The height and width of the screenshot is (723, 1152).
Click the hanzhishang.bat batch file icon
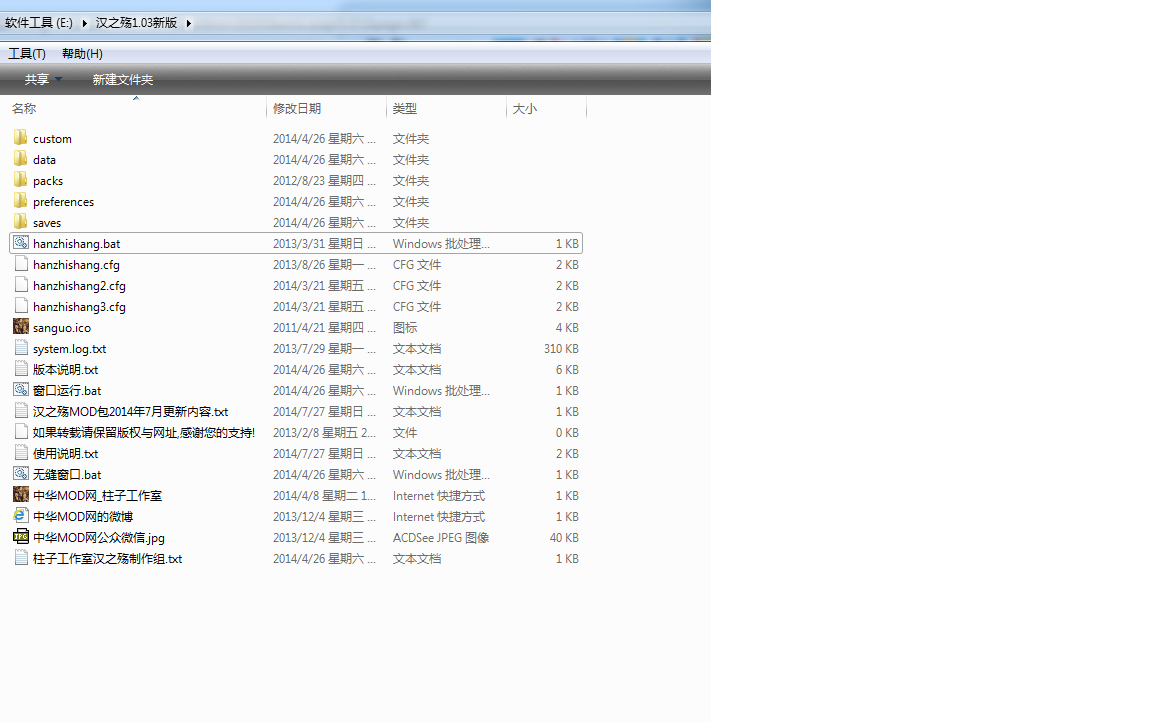click(20, 243)
